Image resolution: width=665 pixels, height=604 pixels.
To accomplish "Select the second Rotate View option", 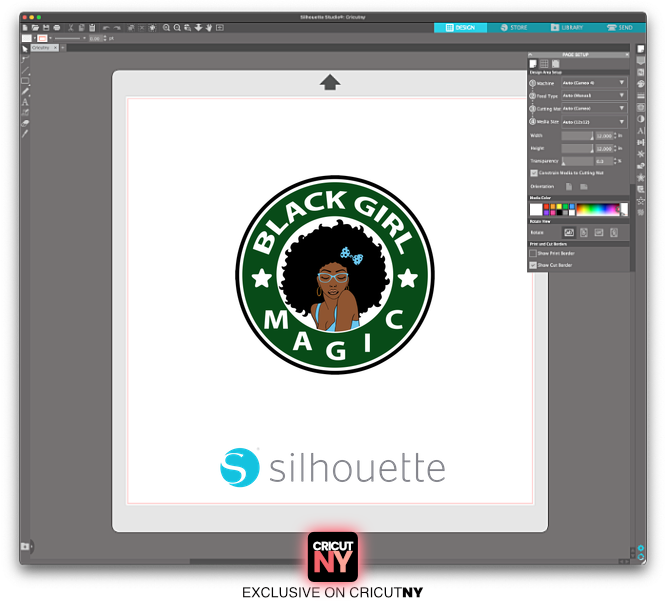I will 584,232.
